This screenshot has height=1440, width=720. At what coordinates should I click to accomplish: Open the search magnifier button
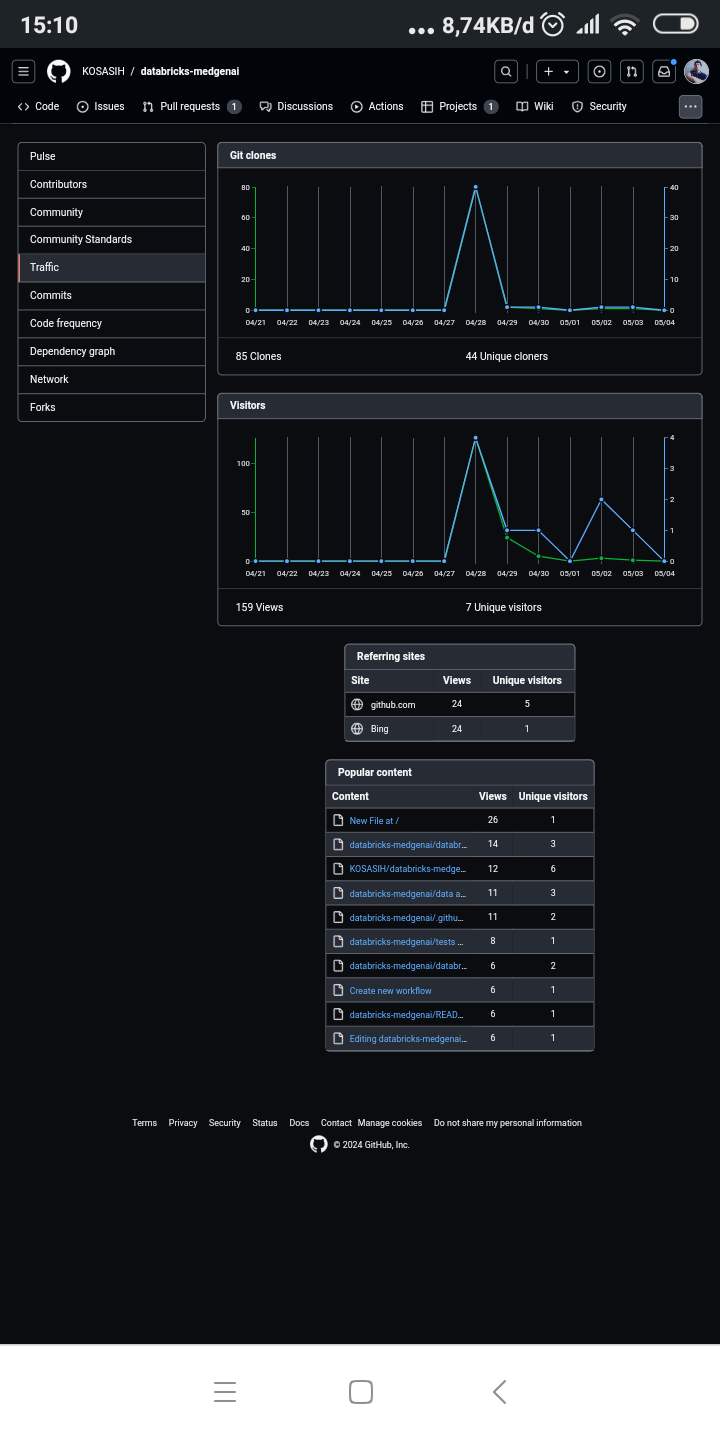[x=507, y=71]
